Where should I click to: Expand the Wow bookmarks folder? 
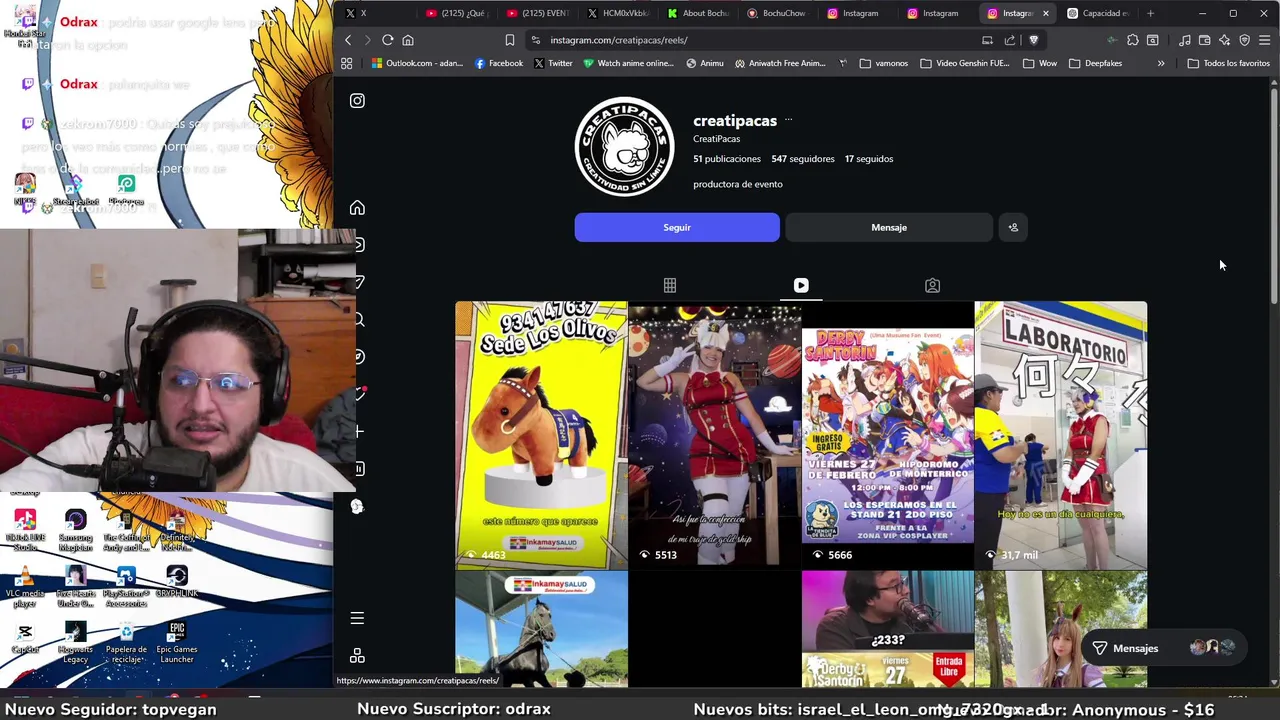click(x=1040, y=63)
